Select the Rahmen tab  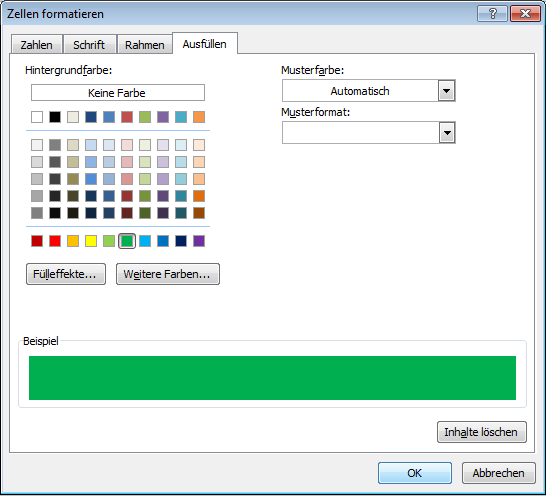click(145, 45)
